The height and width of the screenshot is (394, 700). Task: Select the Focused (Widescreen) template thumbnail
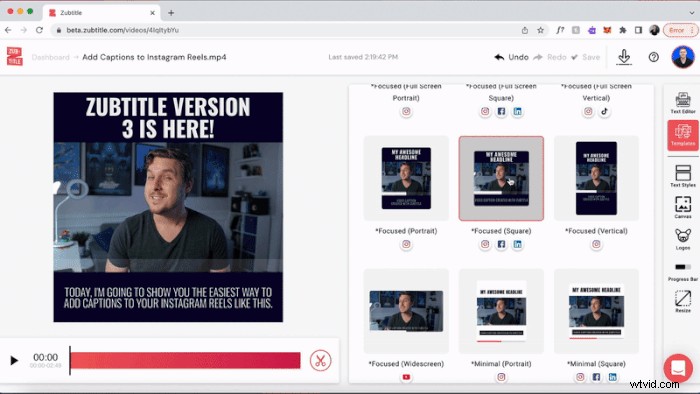[406, 311]
